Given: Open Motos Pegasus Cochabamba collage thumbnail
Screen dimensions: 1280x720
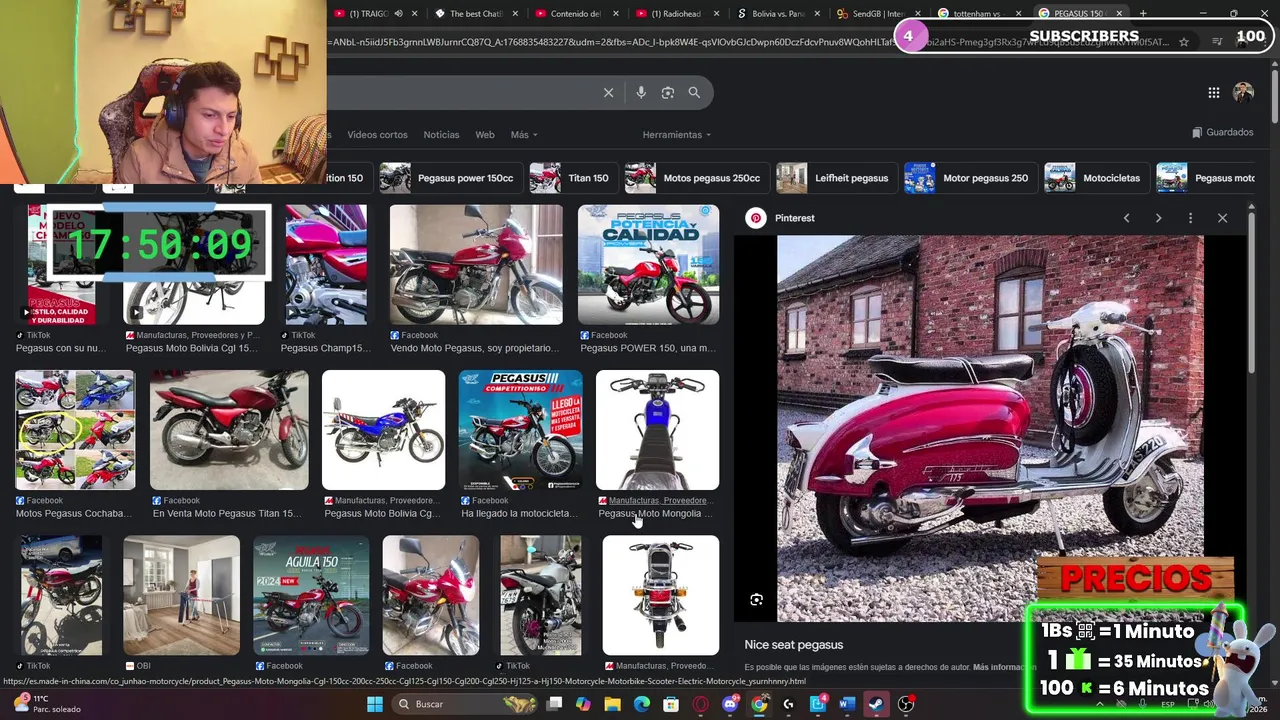Looking at the screenshot, I should coord(75,430).
